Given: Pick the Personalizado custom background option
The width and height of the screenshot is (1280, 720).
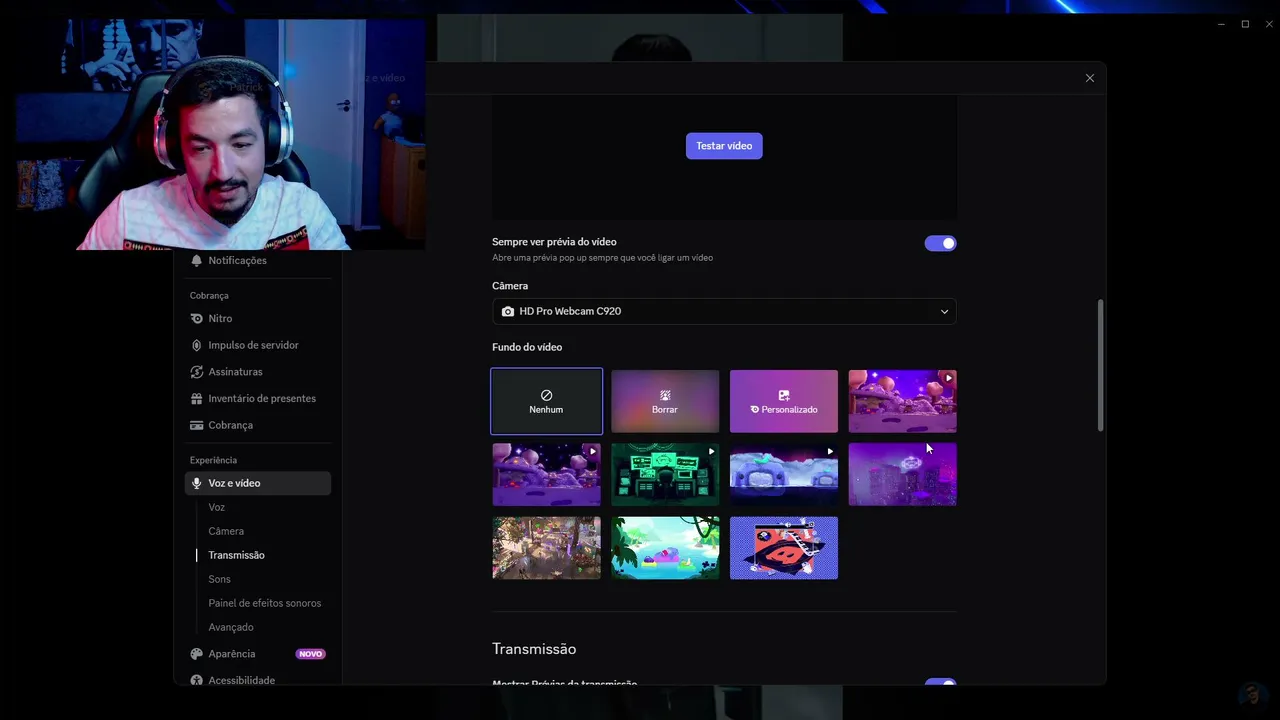Looking at the screenshot, I should pos(784,401).
